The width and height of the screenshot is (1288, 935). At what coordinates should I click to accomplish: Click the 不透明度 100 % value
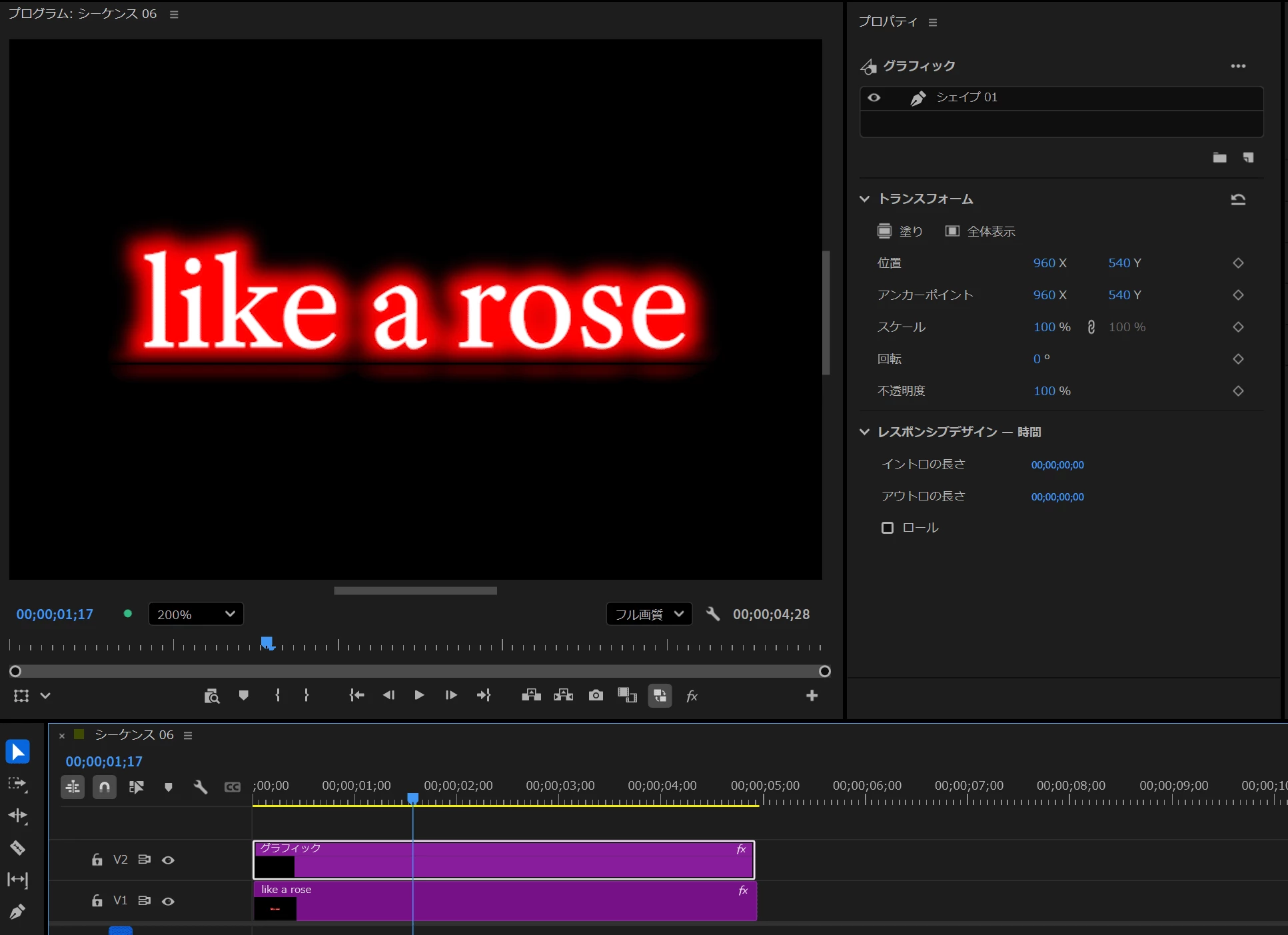tap(1052, 391)
